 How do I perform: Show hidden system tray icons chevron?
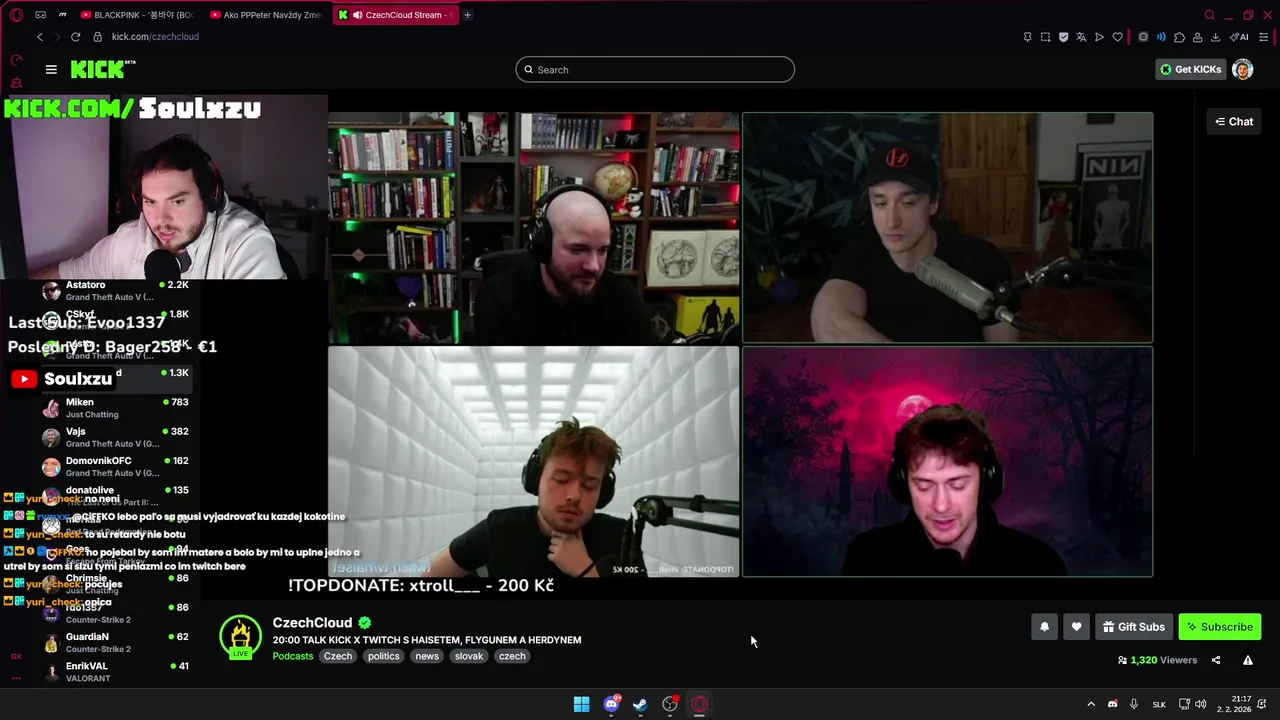[1091, 704]
